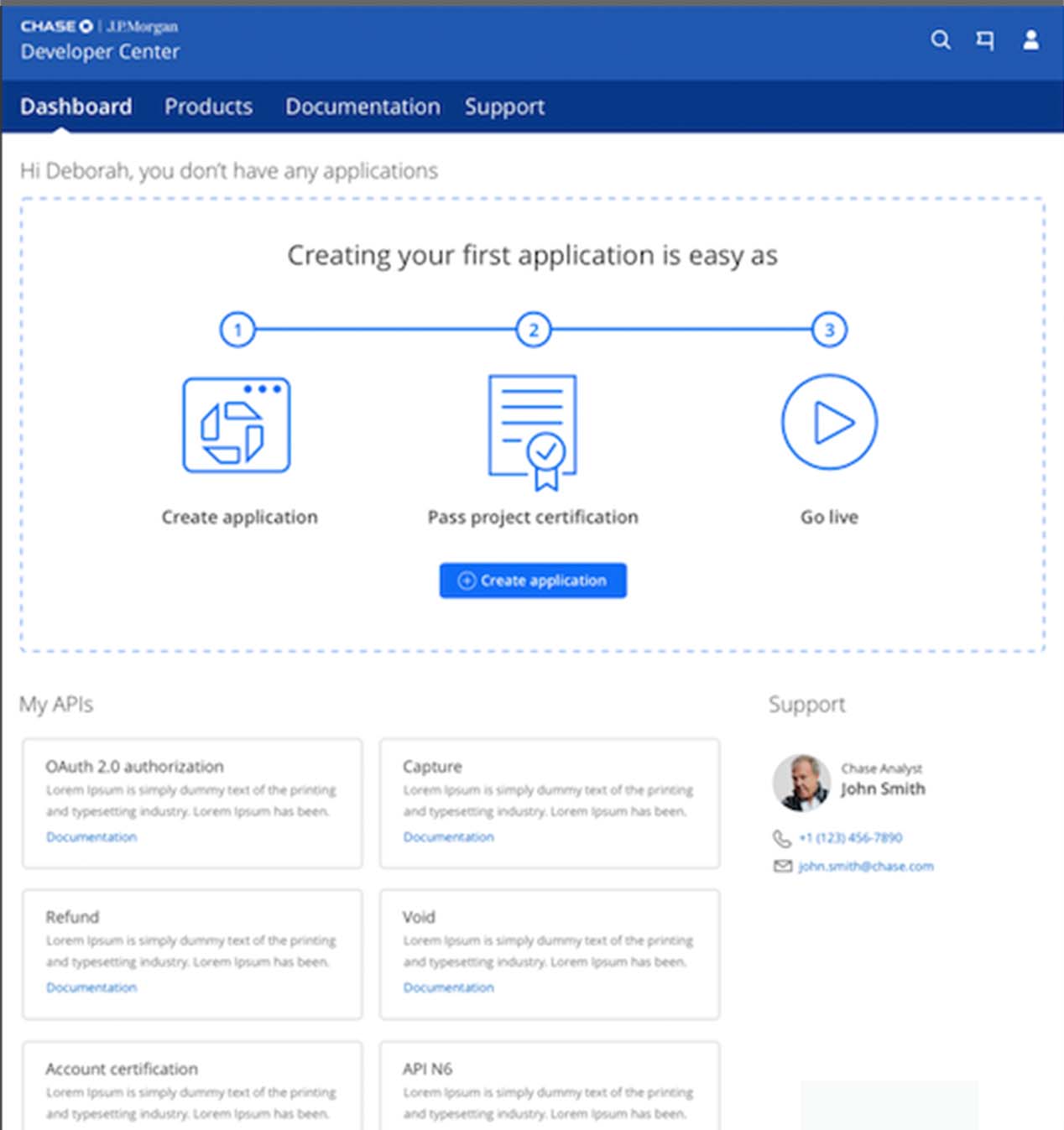Click the Developer Center title
Image resolution: width=1064 pixels, height=1130 pixels.
click(x=100, y=52)
